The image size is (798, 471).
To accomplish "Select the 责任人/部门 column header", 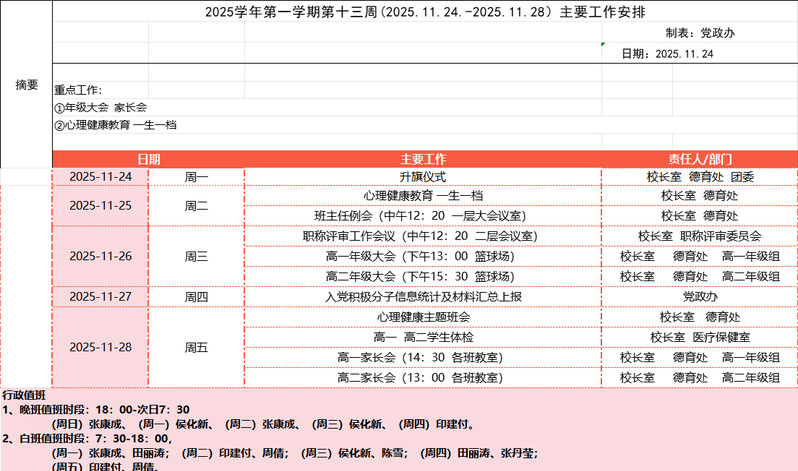I will pos(699,159).
